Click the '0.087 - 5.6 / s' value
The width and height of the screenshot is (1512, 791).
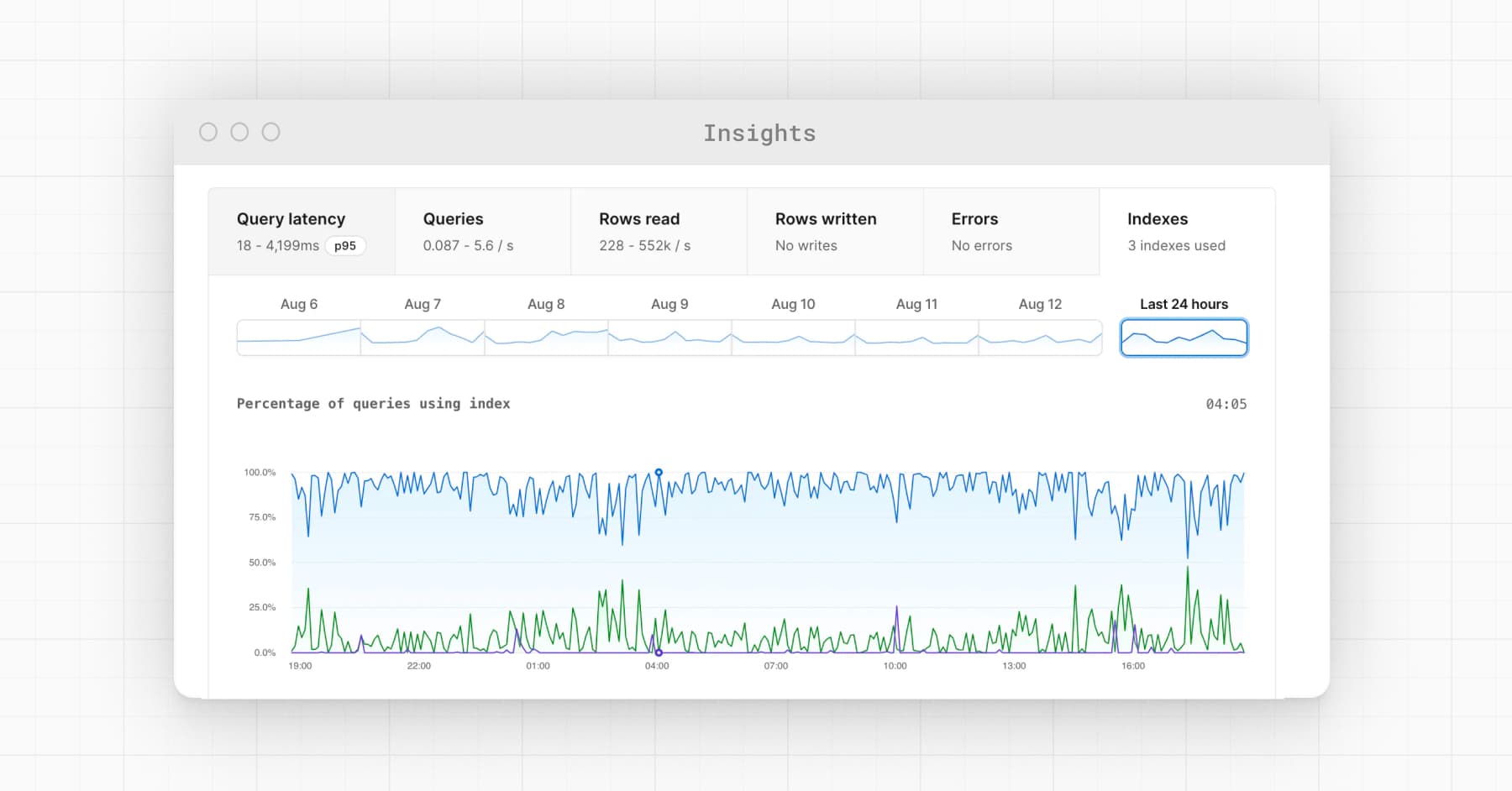[468, 245]
